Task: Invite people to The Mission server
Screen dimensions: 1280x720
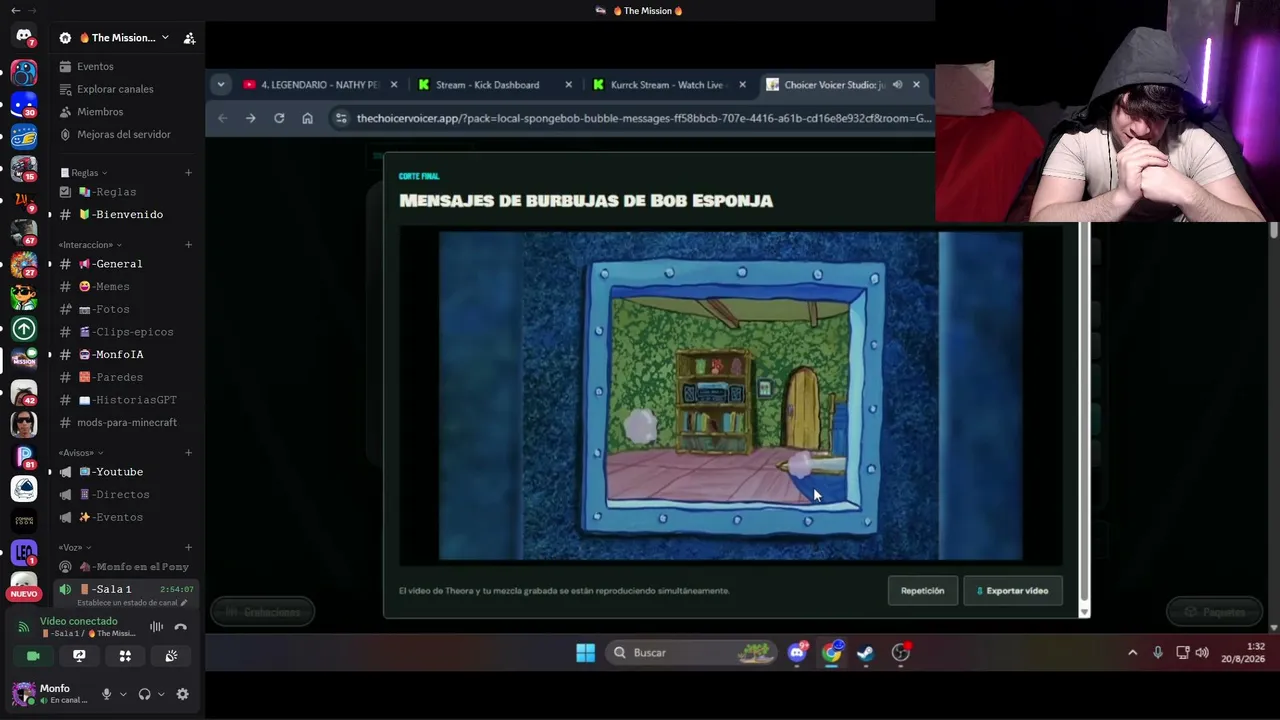Action: (189, 38)
